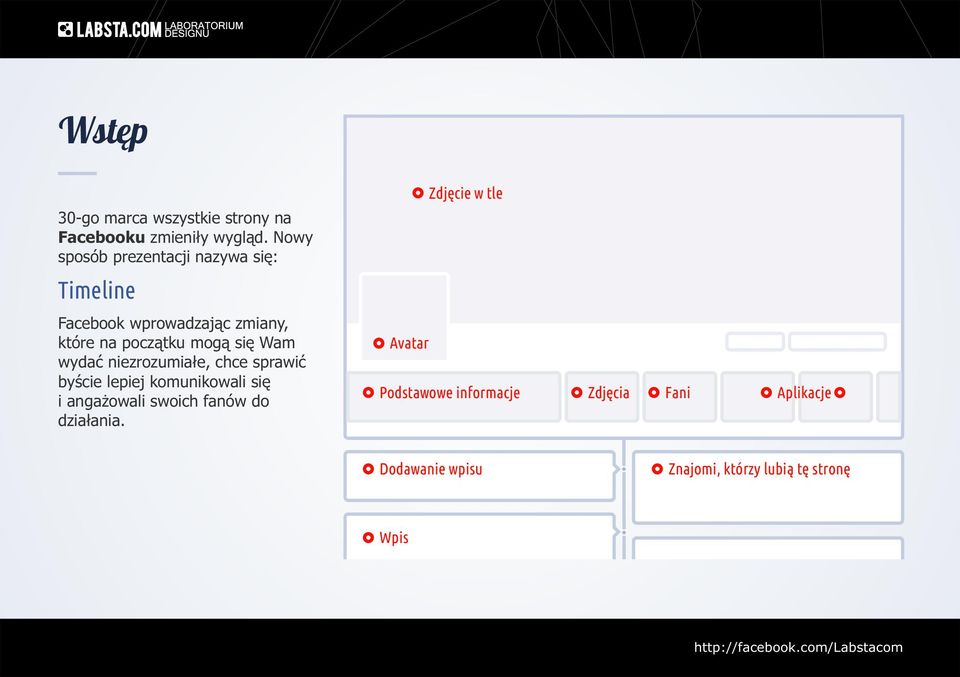Click the red marker before Zdjęcia

[x=577, y=392]
